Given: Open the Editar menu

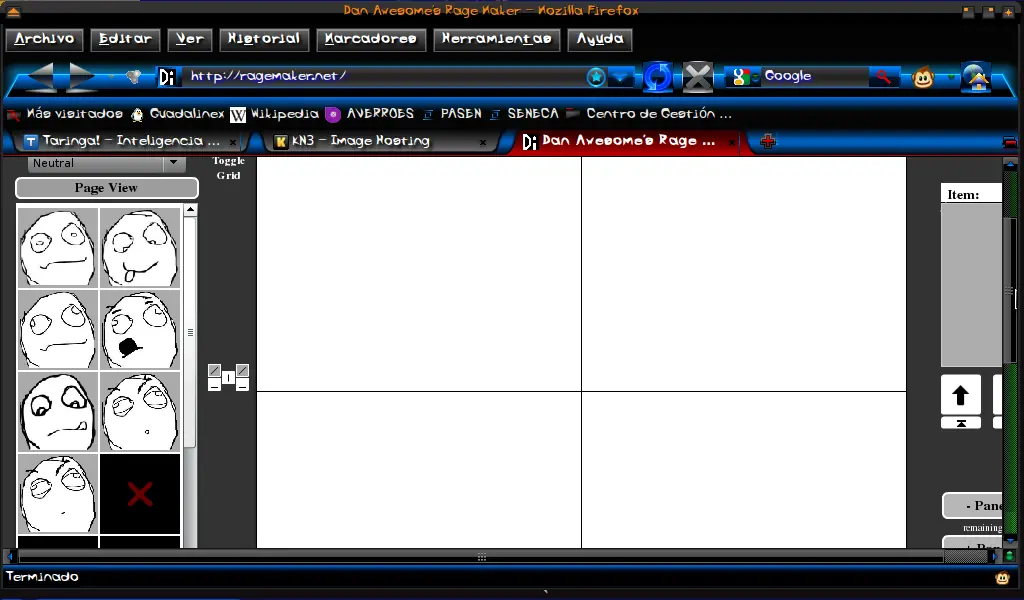Looking at the screenshot, I should pyautogui.click(x=125, y=39).
